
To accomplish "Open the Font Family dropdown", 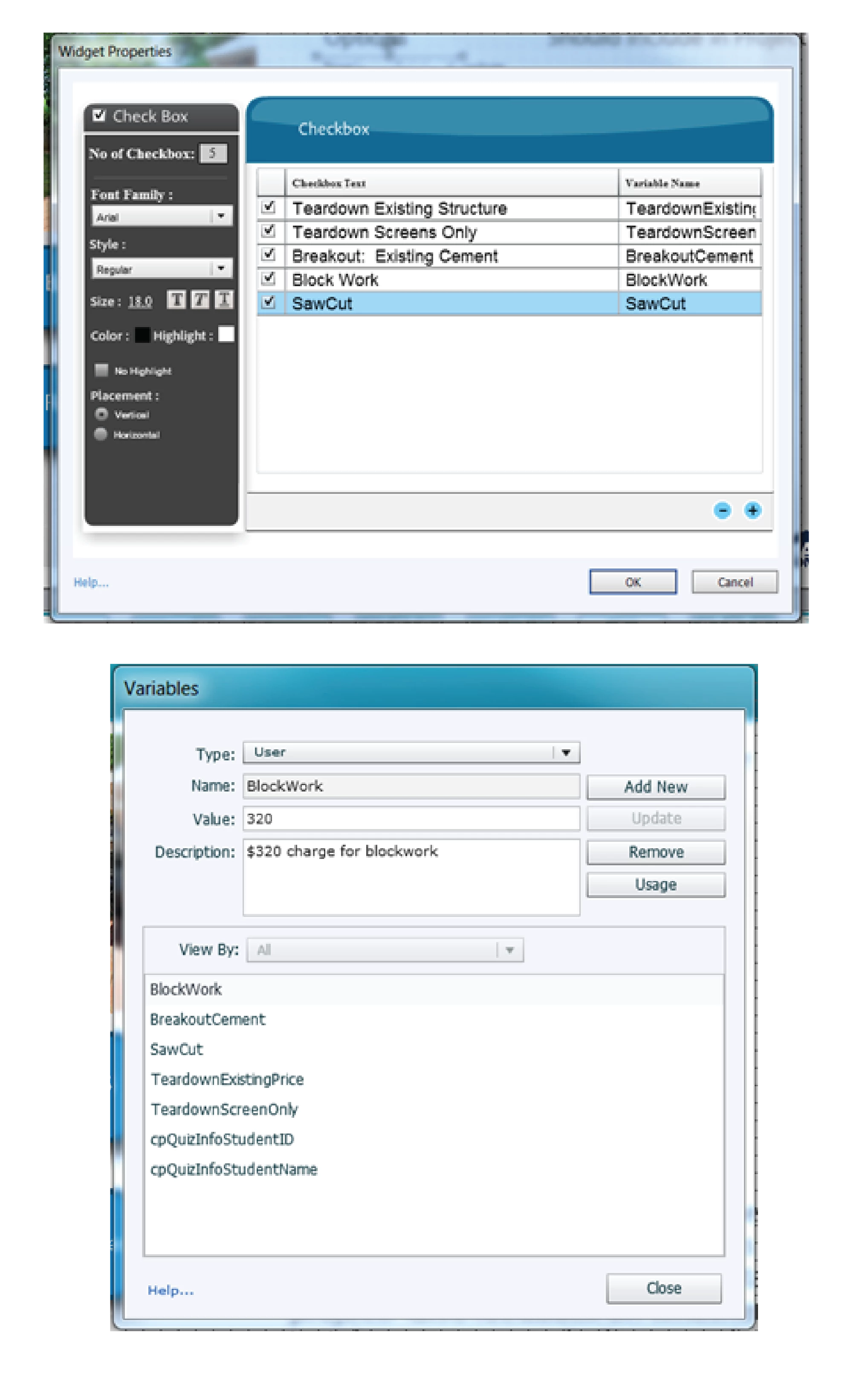I will [220, 217].
